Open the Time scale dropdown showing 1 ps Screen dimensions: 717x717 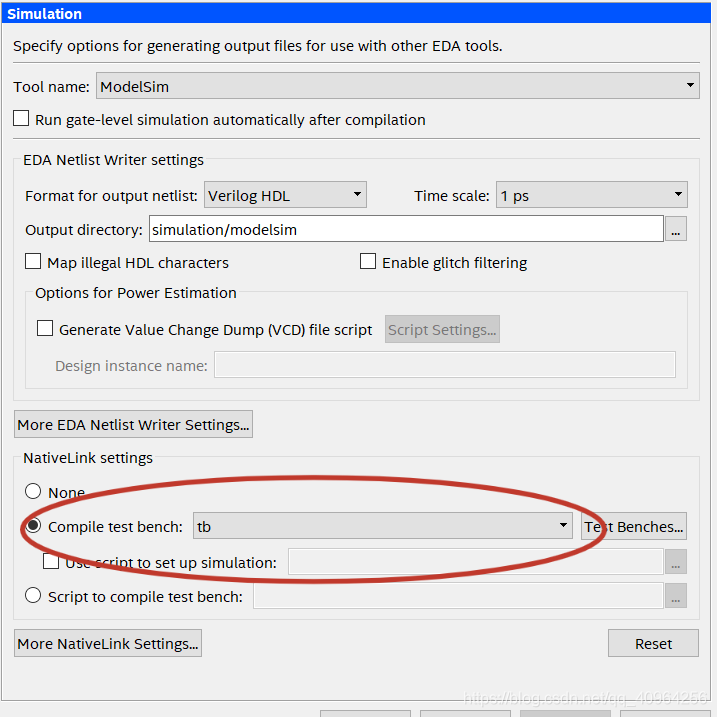[x=591, y=195]
